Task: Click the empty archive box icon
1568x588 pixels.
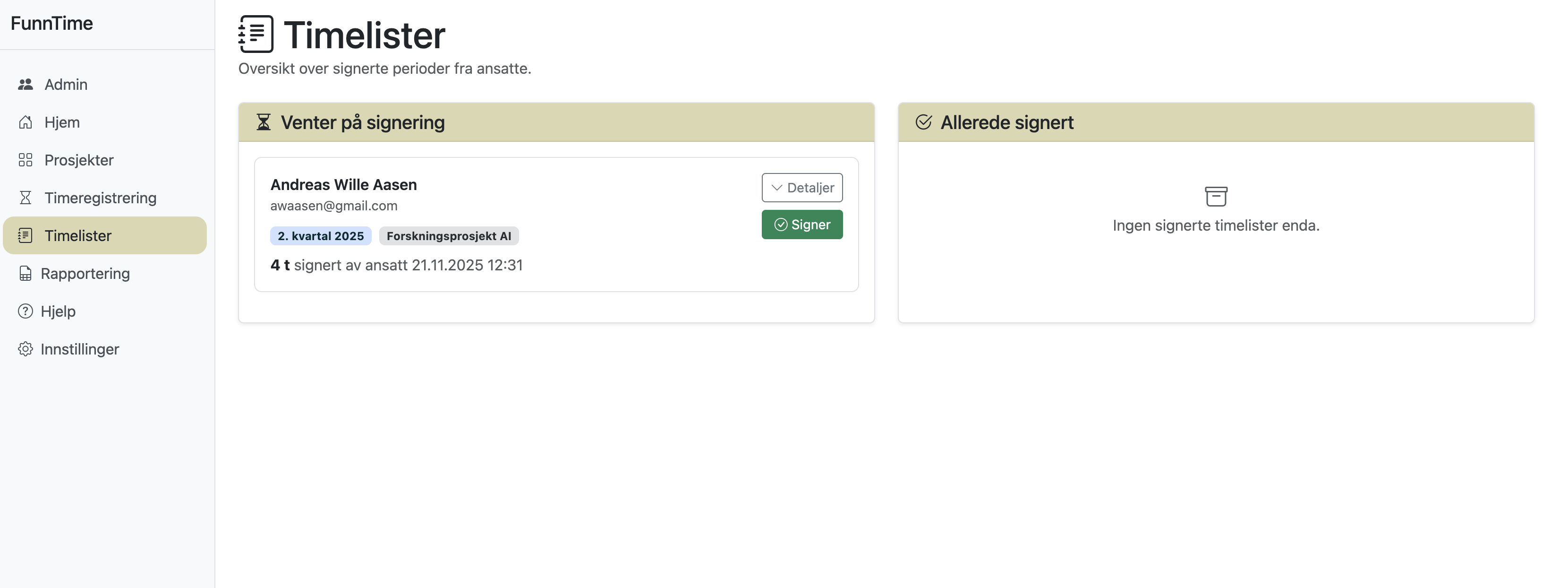Action: pos(1216,196)
